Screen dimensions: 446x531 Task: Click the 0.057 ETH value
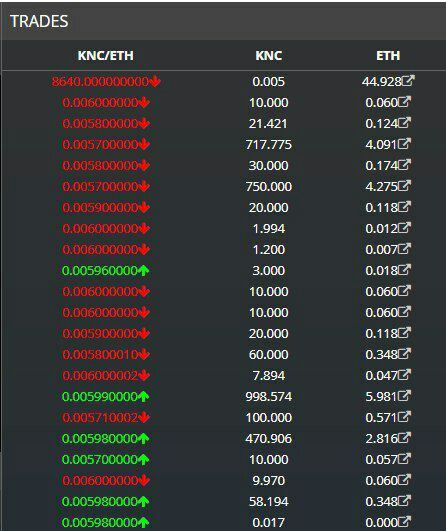click(x=381, y=460)
